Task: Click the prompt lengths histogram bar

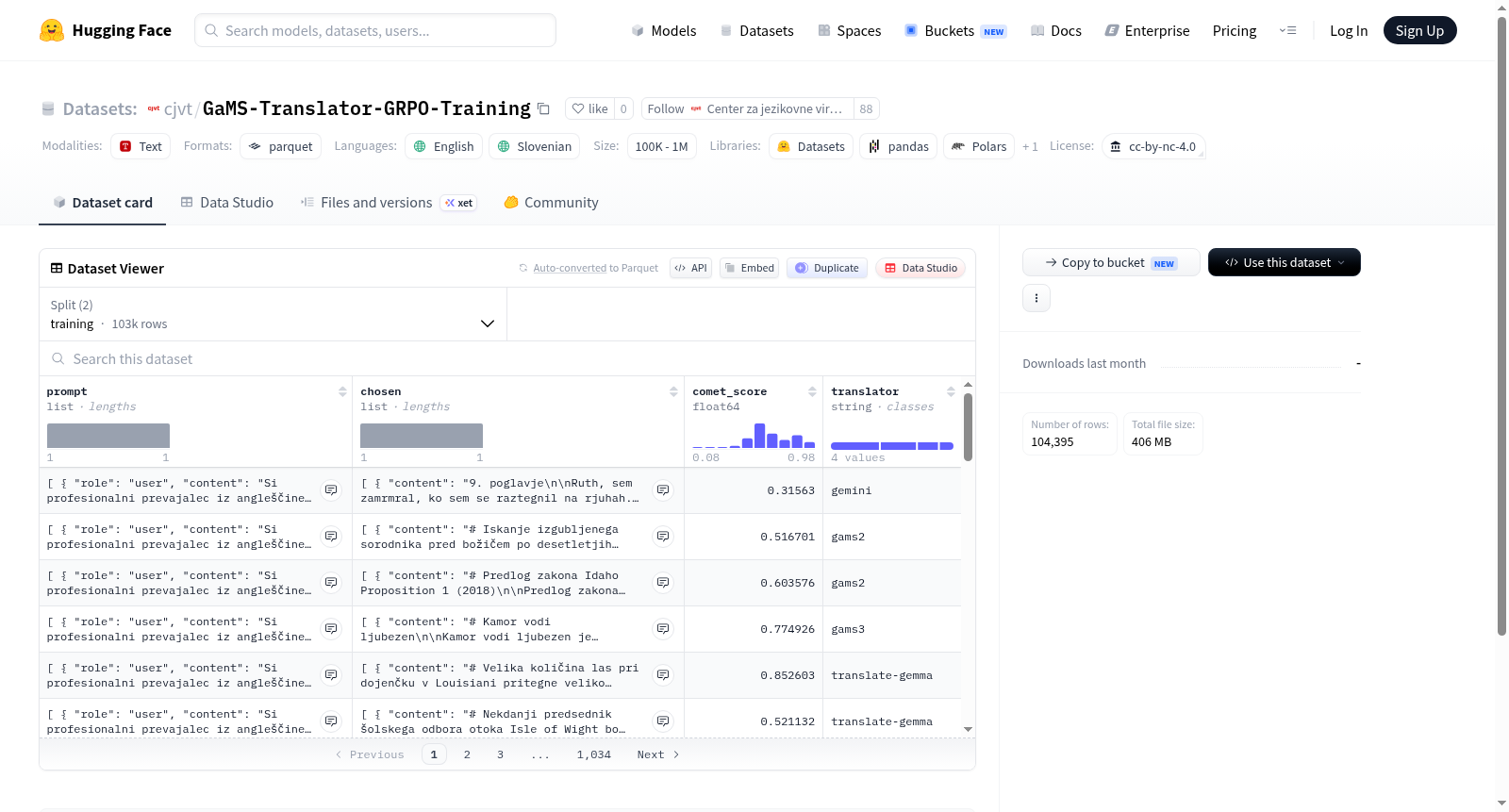Action: (x=108, y=436)
